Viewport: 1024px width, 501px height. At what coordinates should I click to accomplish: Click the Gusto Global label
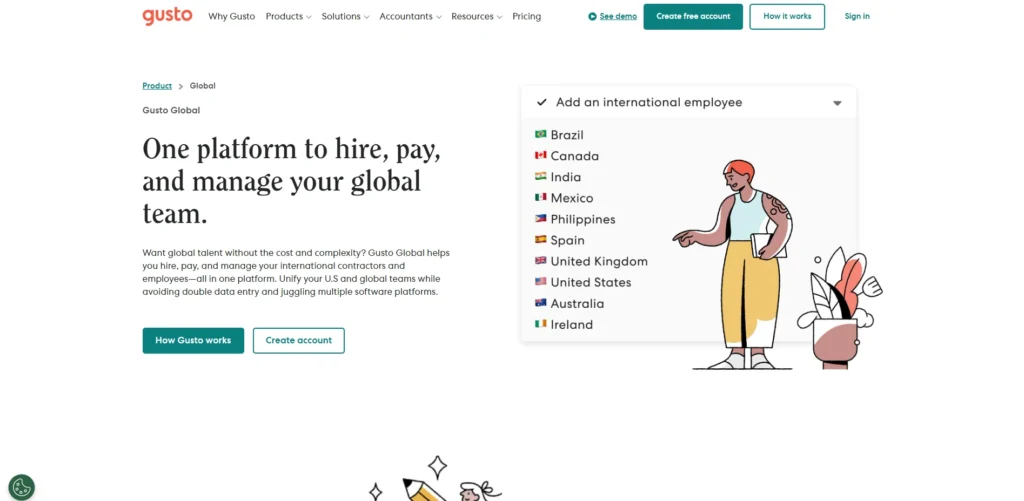pyautogui.click(x=171, y=110)
